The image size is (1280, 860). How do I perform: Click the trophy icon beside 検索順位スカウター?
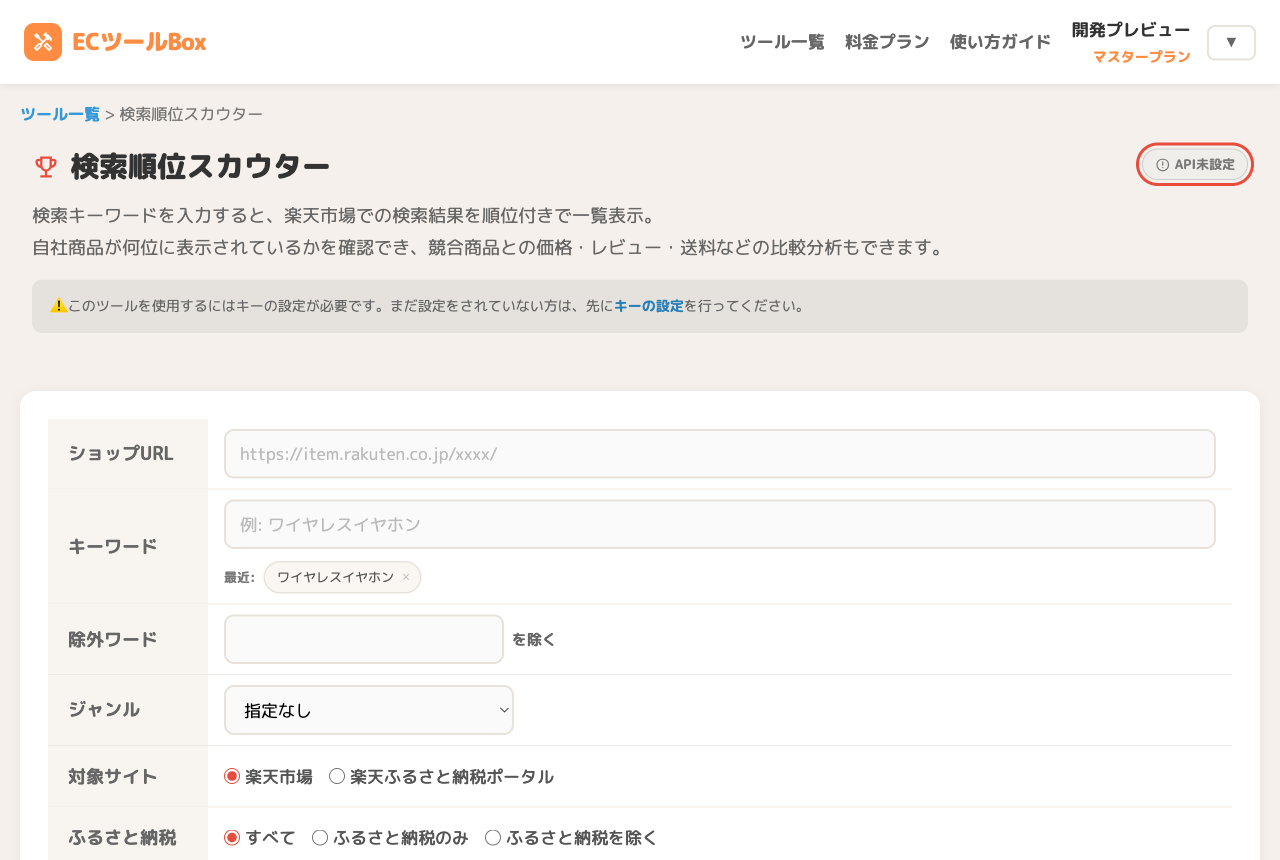46,167
